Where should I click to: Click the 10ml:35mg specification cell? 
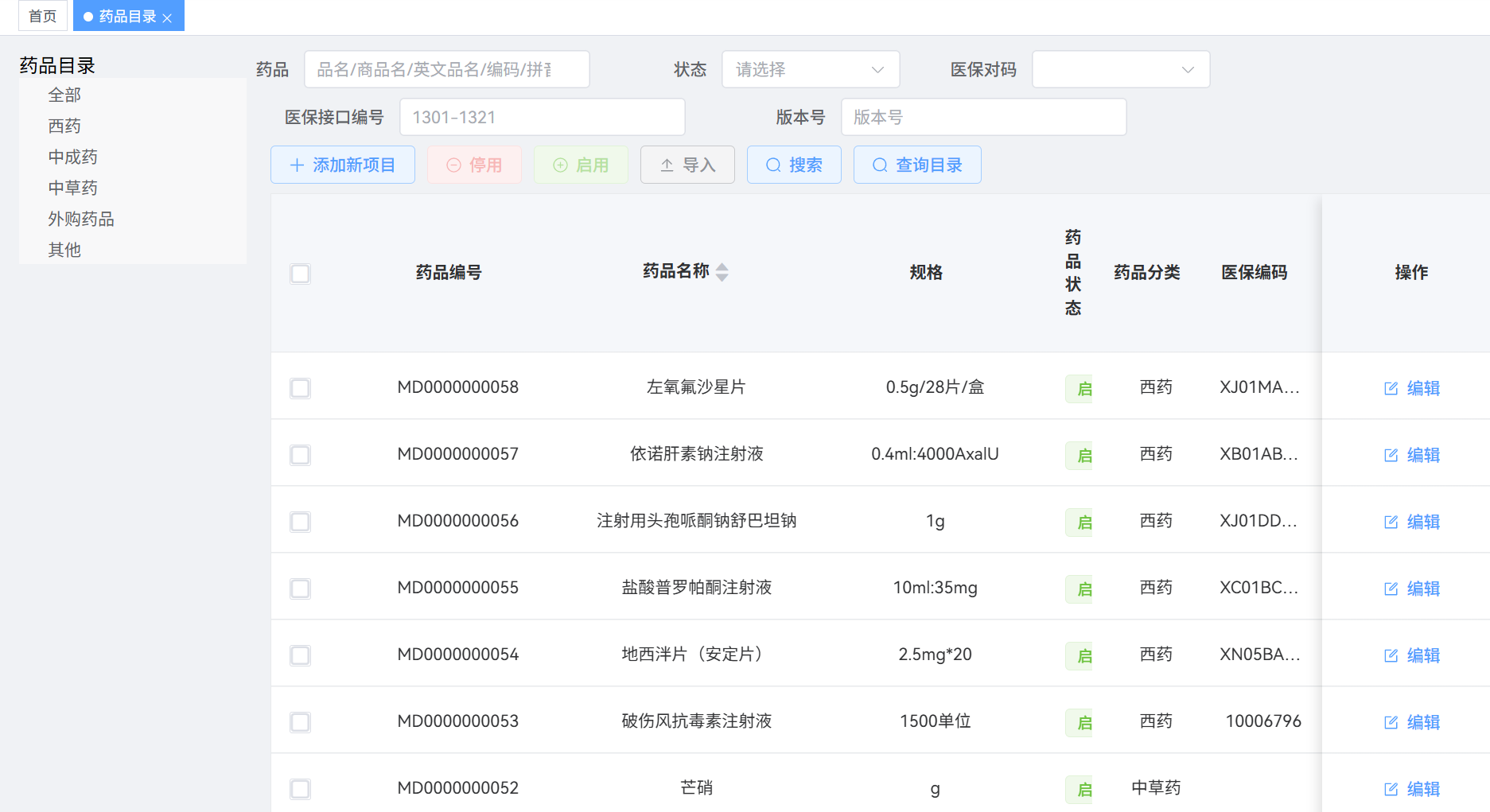pos(935,588)
